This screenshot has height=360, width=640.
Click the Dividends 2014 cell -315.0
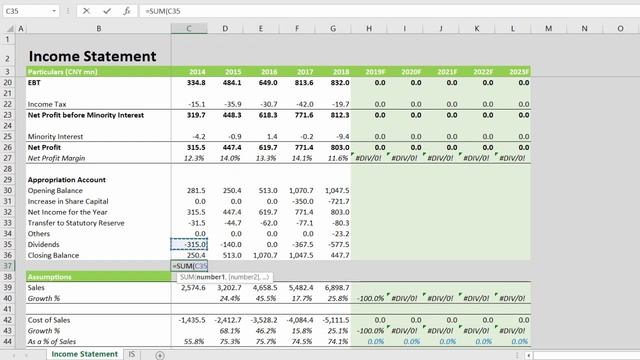tap(189, 244)
